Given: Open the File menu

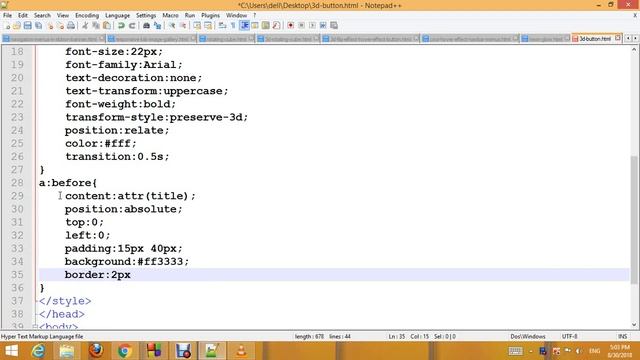Looking at the screenshot, I should click(7, 15).
